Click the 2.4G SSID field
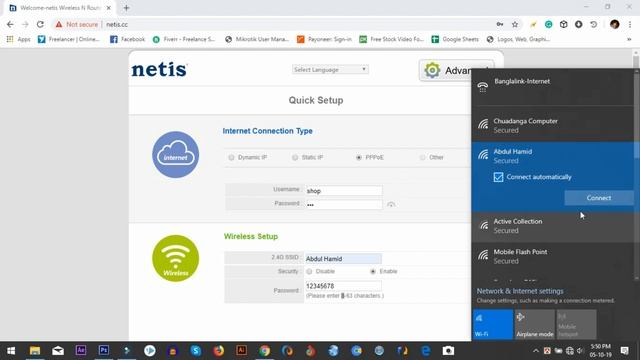640x360 pixels. click(343, 259)
